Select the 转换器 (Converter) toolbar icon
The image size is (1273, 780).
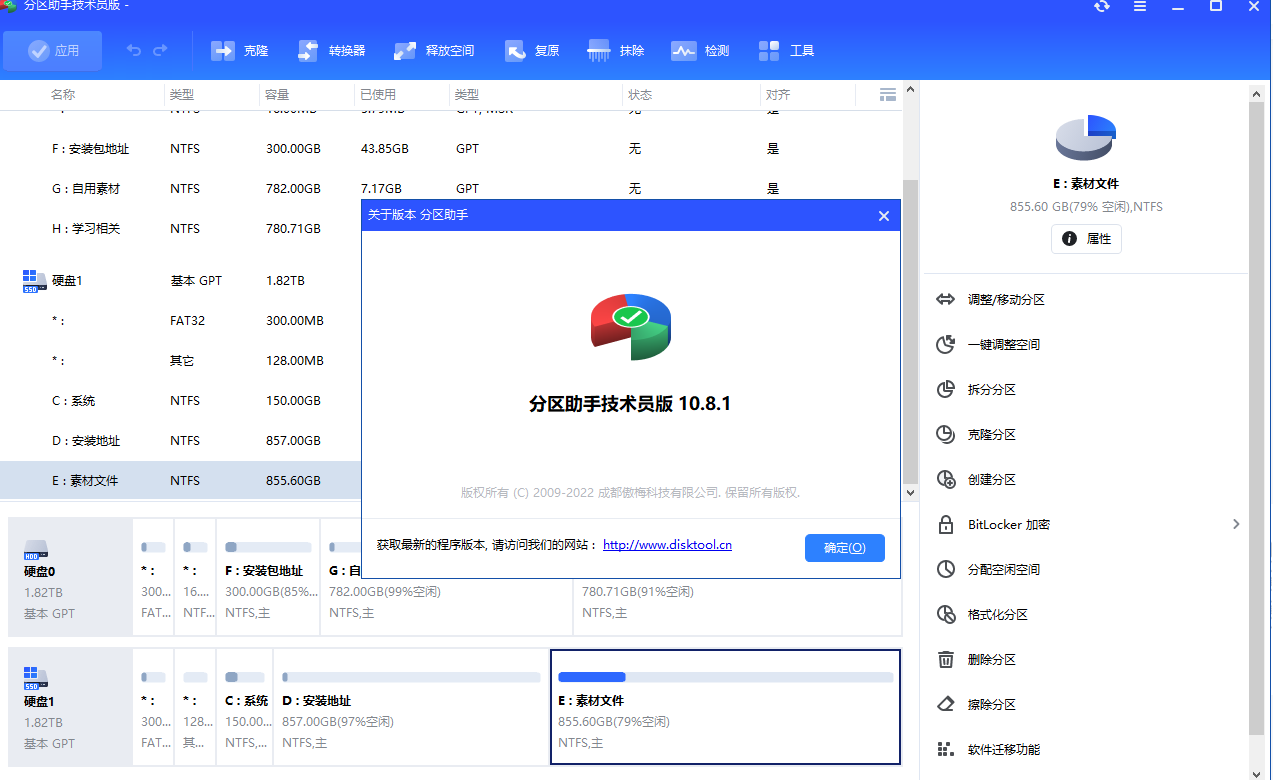click(x=333, y=49)
